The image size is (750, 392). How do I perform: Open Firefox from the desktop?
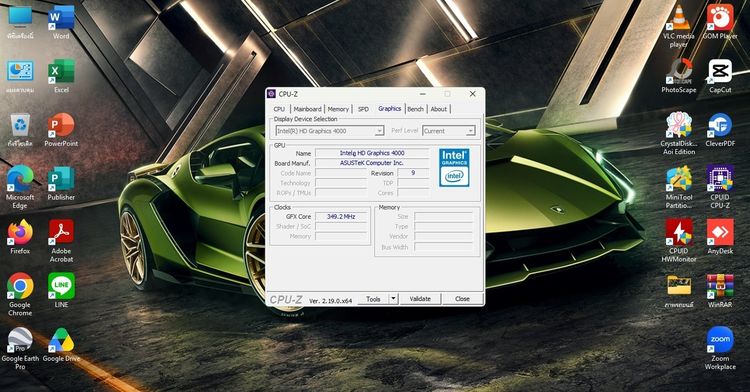(20, 237)
